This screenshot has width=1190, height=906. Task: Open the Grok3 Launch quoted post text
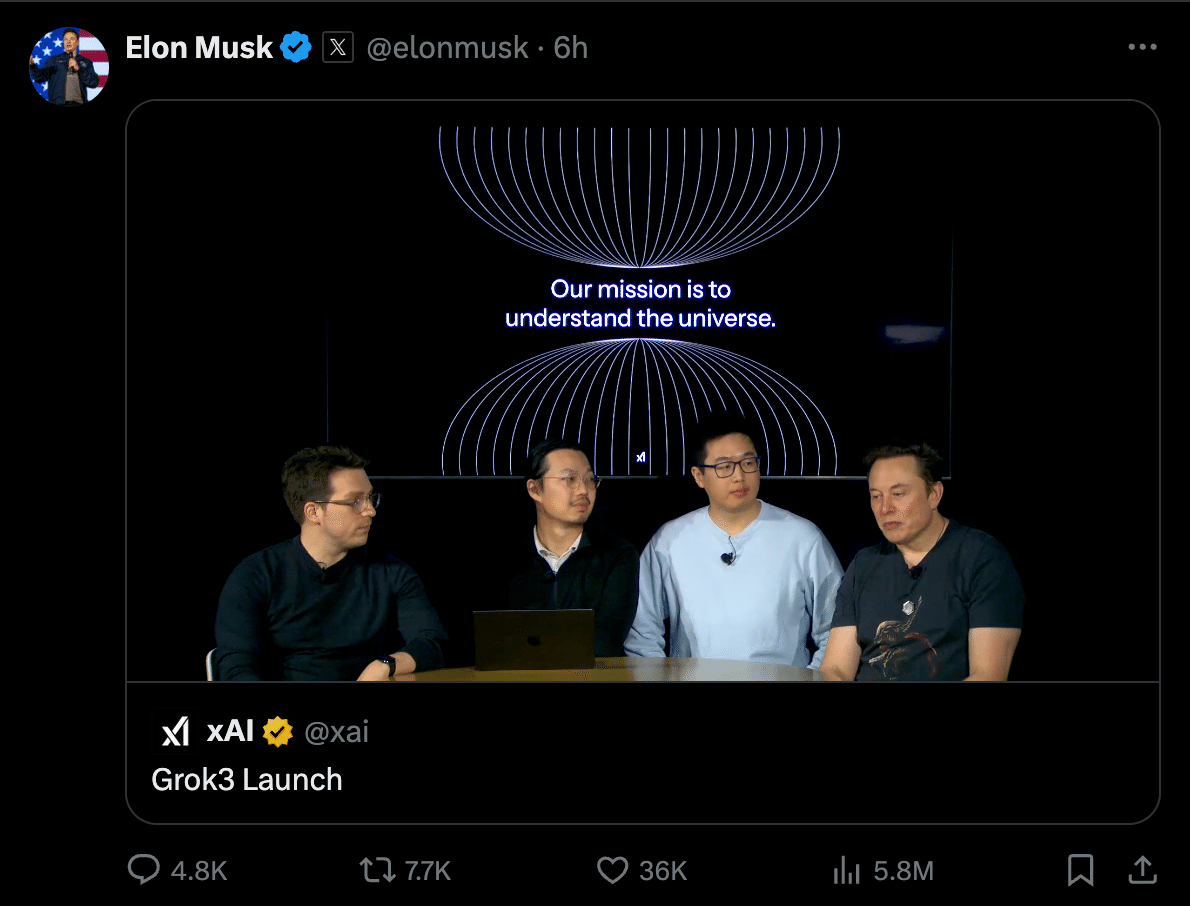click(247, 780)
